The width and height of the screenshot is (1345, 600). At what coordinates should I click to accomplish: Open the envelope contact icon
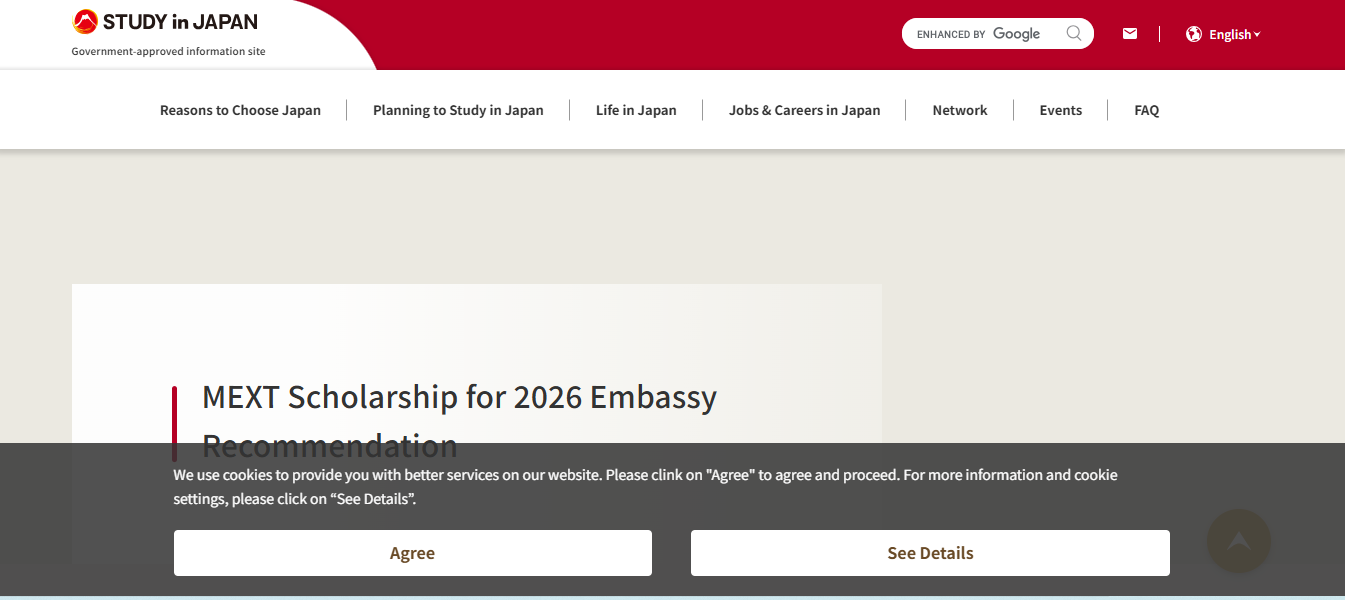(1130, 33)
